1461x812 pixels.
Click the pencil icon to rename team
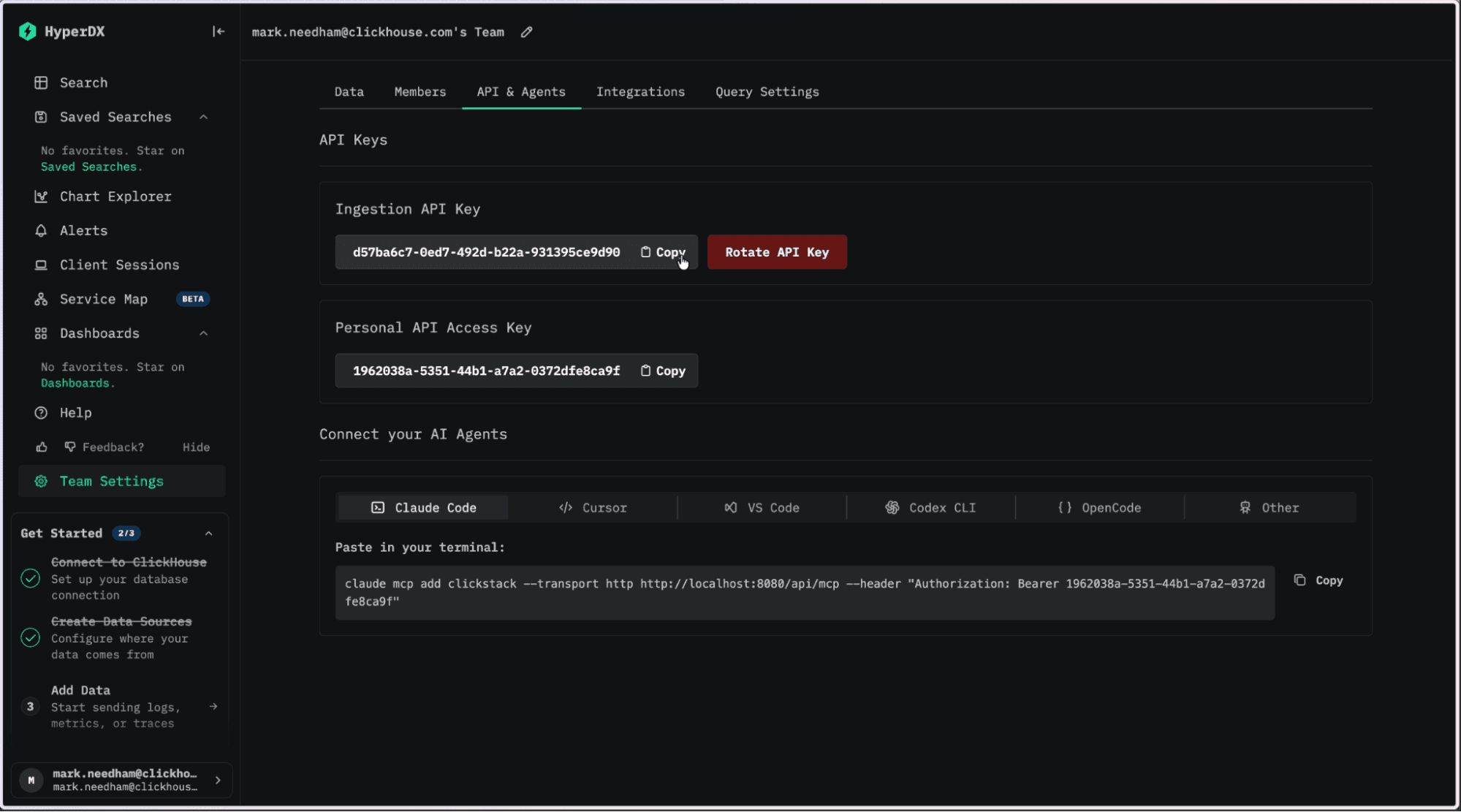point(526,32)
